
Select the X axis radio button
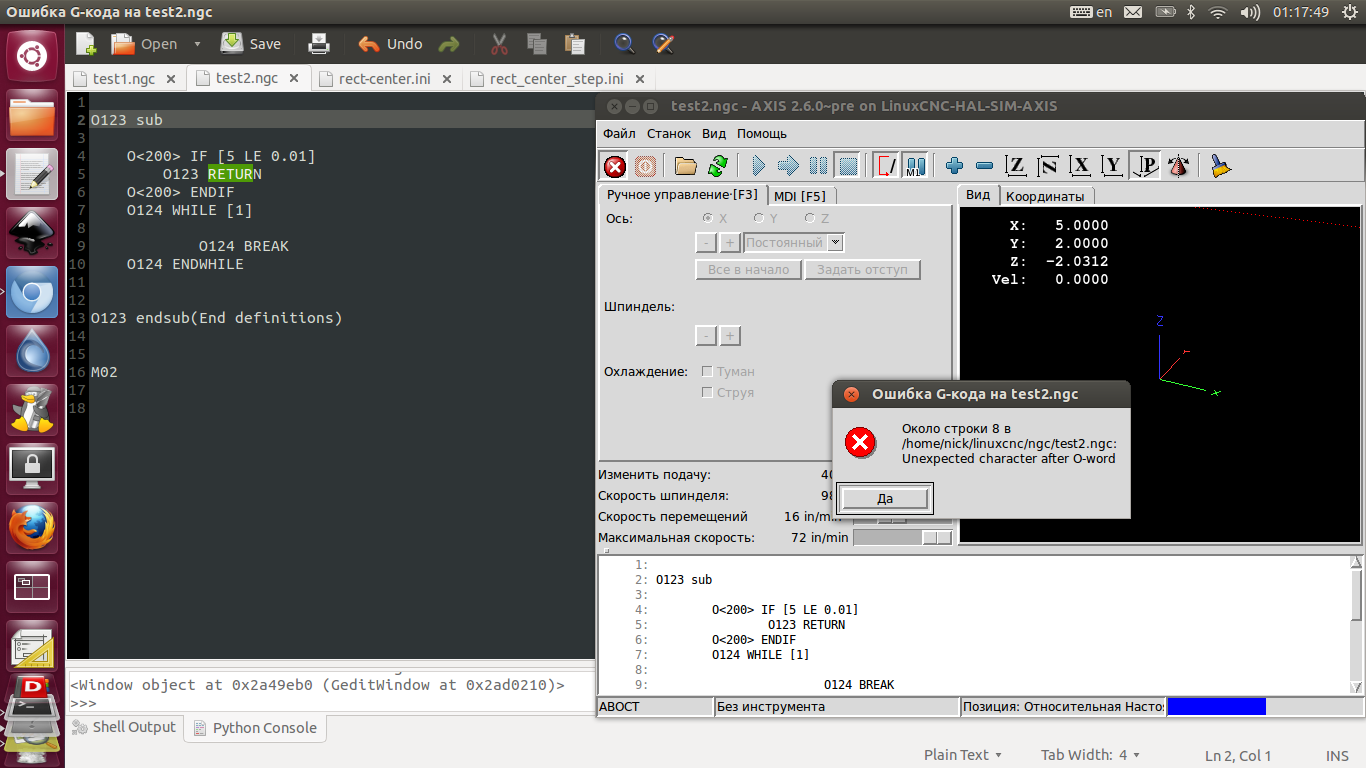click(x=708, y=218)
